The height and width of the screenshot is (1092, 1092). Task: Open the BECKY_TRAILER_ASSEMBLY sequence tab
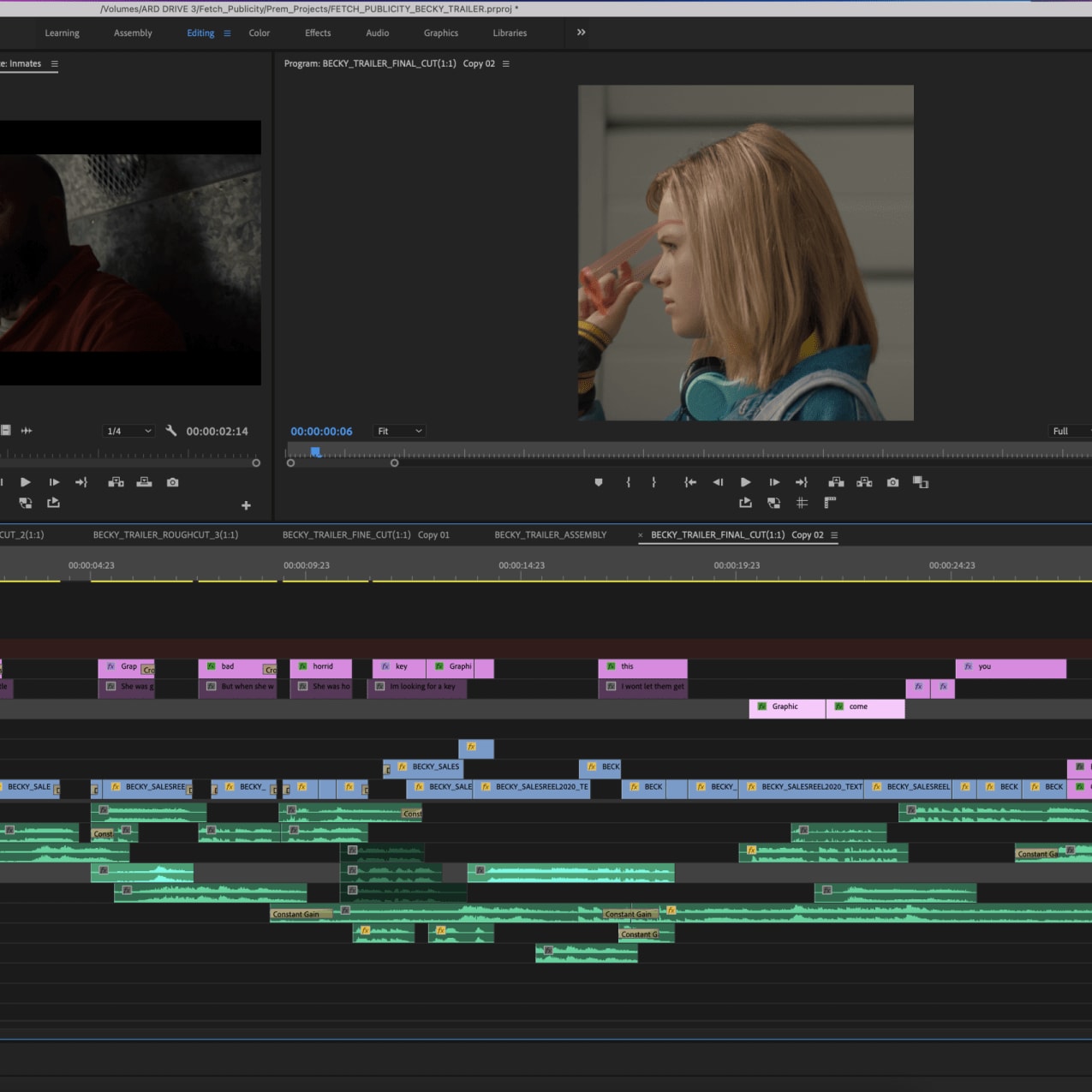pyautogui.click(x=550, y=534)
